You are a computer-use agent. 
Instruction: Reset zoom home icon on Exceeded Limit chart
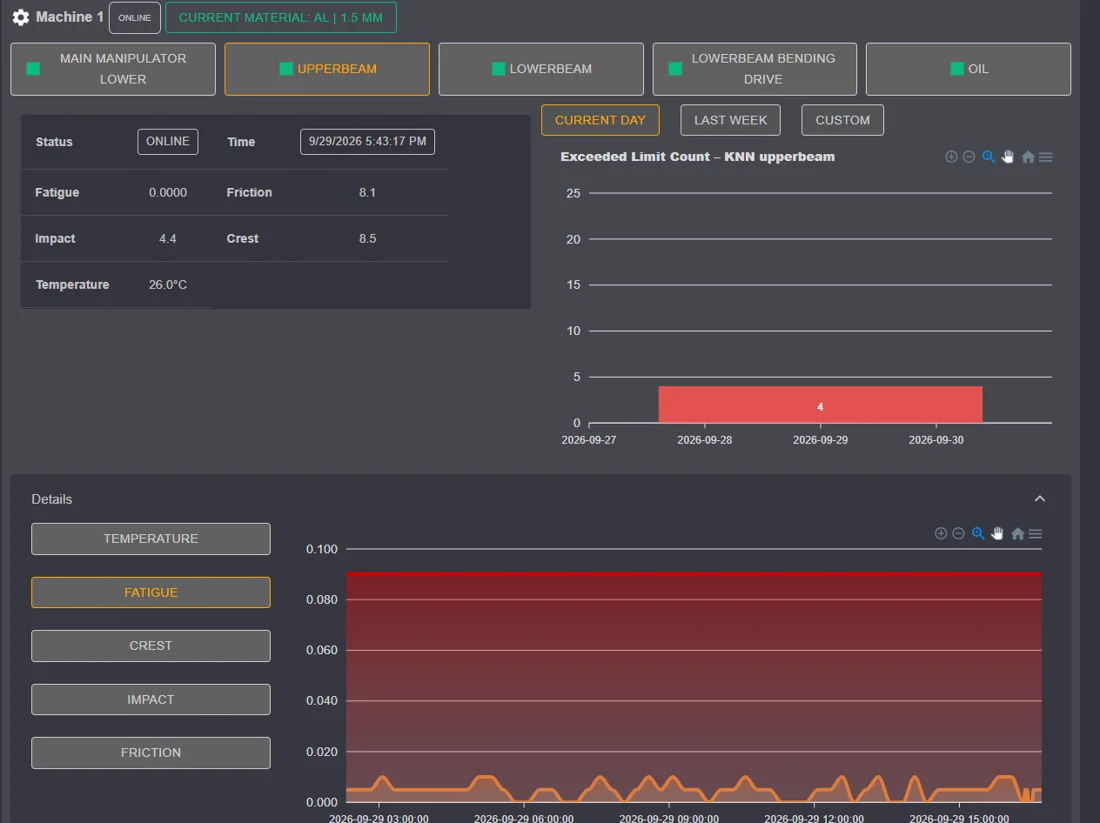click(x=1028, y=157)
